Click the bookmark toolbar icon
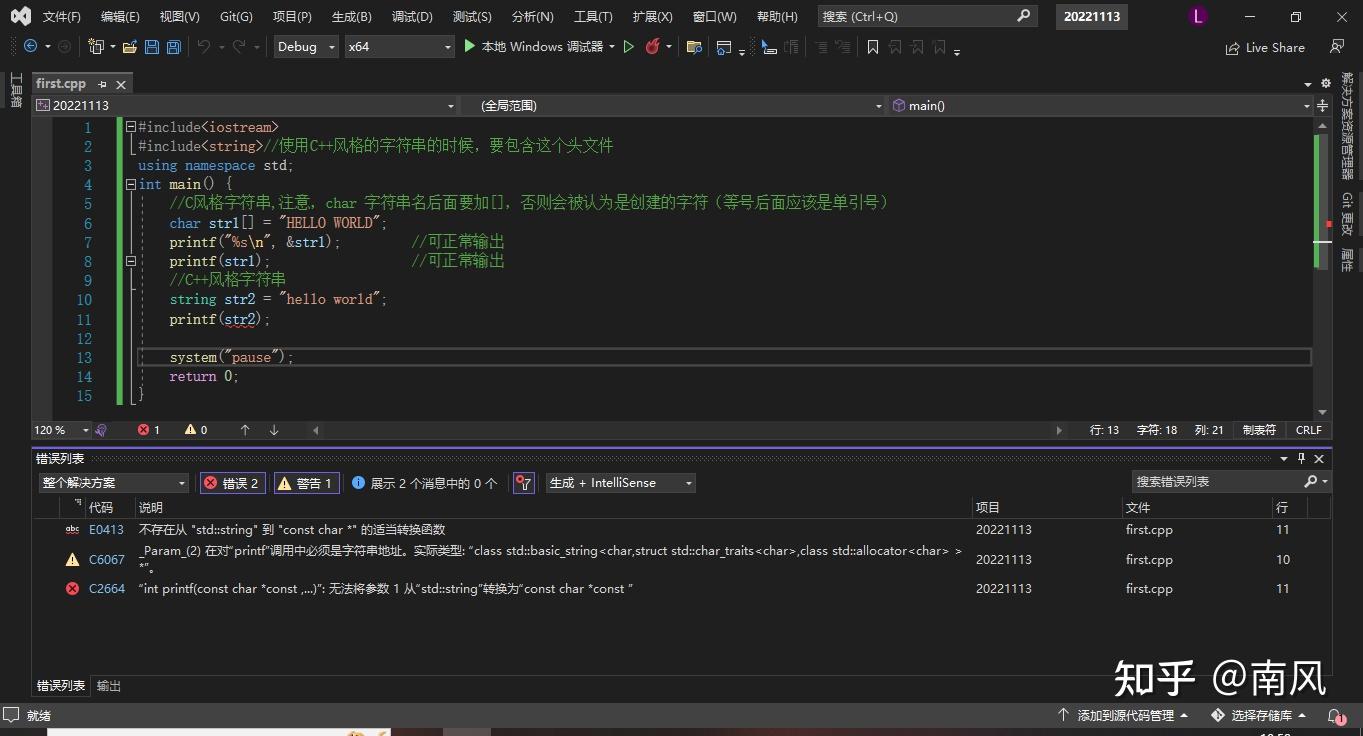This screenshot has width=1363, height=736. [873, 47]
